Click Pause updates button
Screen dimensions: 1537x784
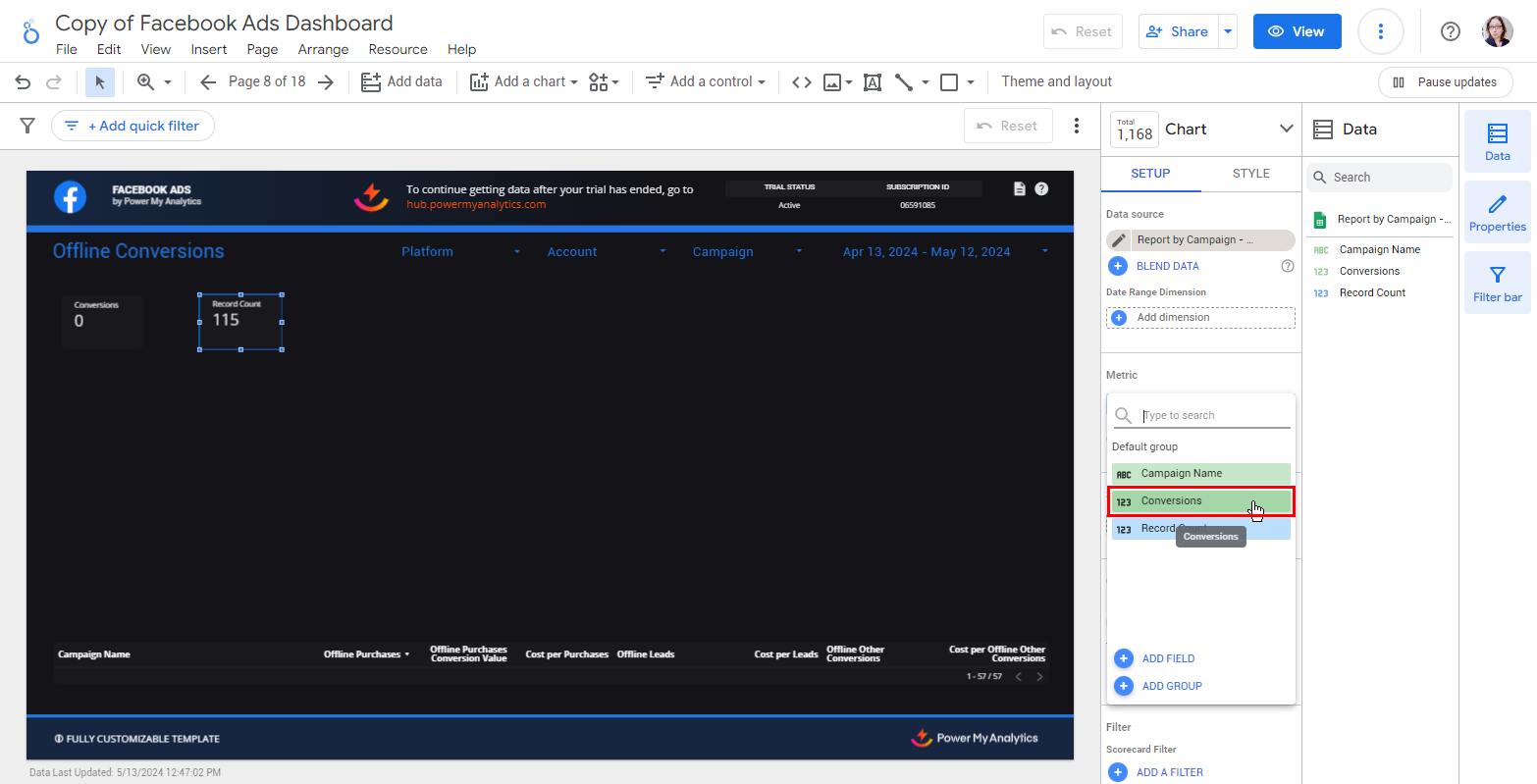coord(1445,82)
